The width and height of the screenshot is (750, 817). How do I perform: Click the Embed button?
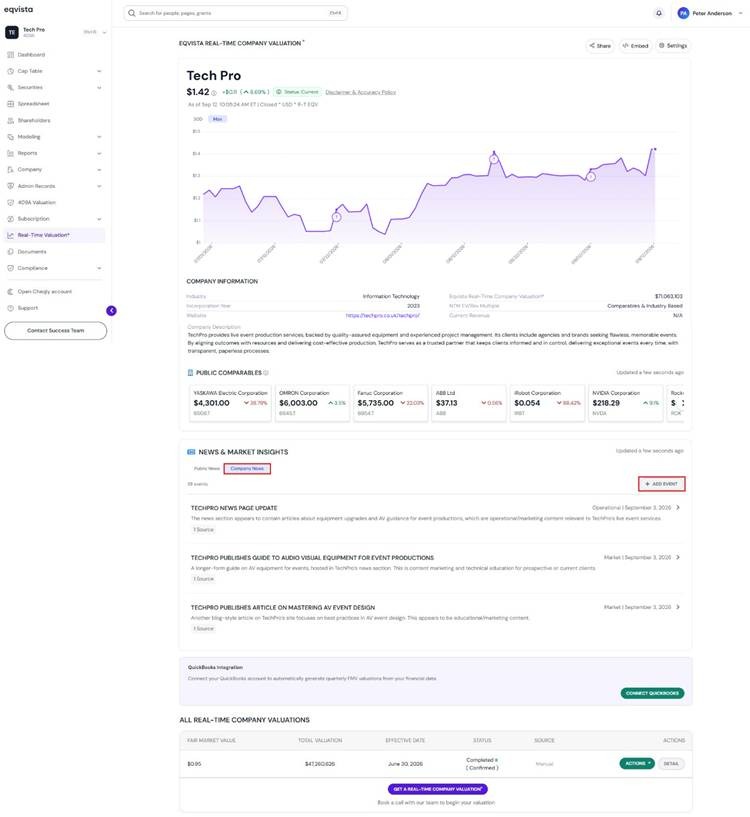click(635, 46)
